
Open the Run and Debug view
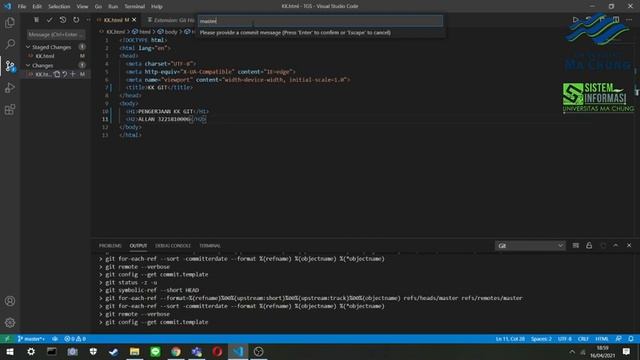point(10,88)
